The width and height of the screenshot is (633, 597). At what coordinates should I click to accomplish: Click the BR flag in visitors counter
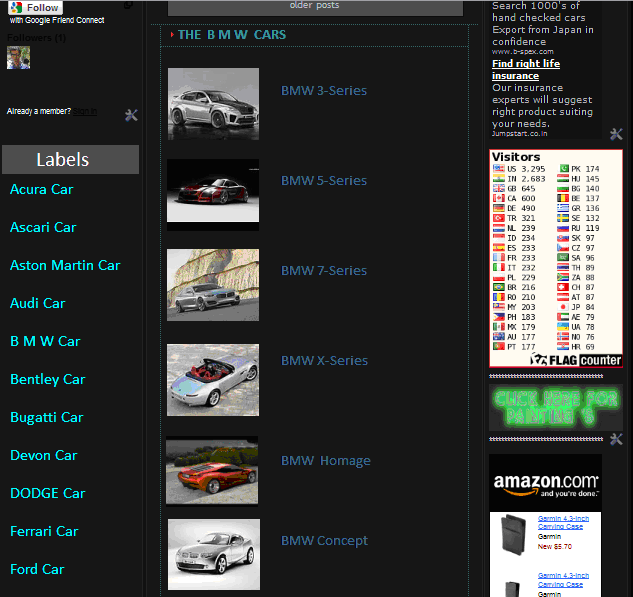coord(499,287)
